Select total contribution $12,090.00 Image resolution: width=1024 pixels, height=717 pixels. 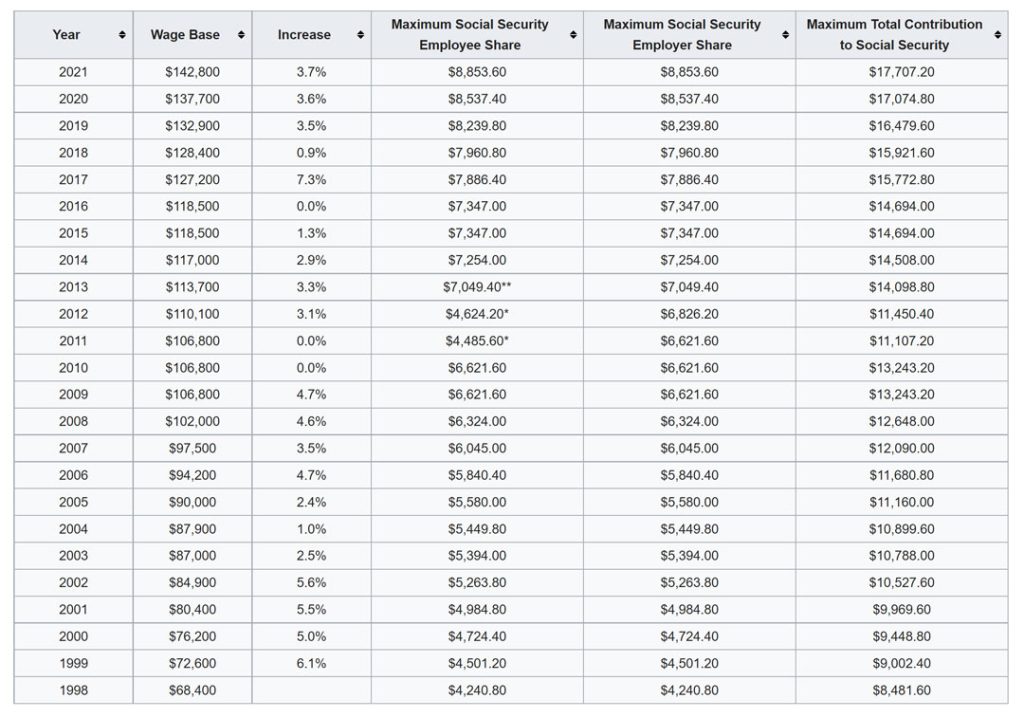click(x=901, y=448)
